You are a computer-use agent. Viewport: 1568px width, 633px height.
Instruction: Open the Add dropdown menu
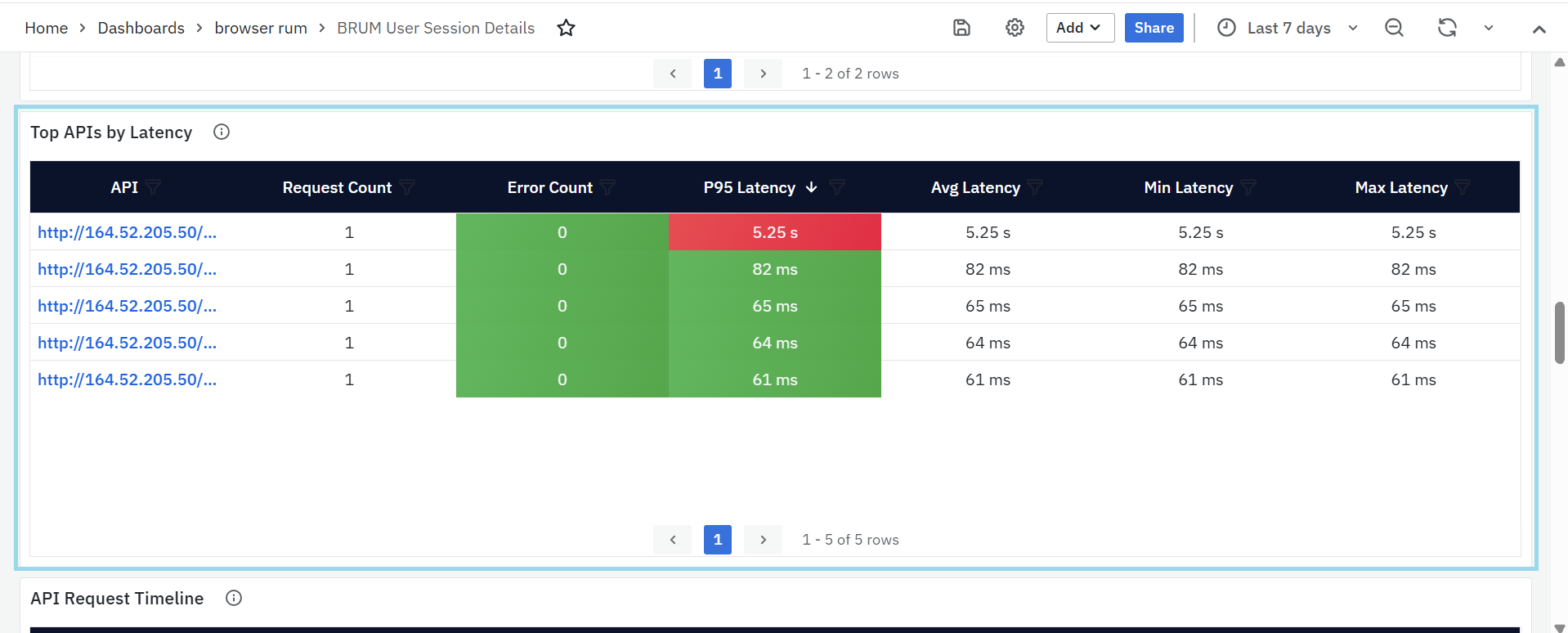tap(1079, 28)
